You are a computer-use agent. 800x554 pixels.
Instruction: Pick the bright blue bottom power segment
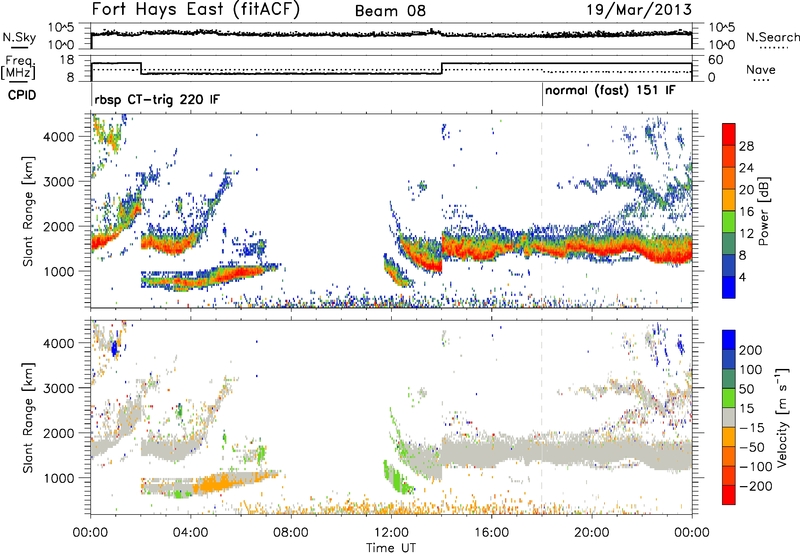[729, 287]
